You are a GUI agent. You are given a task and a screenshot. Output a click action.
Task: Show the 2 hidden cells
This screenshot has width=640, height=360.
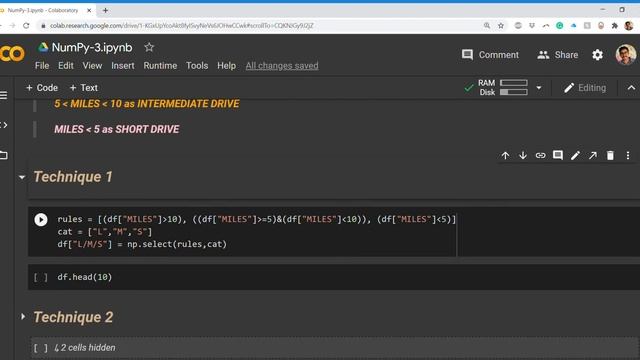click(x=84, y=348)
